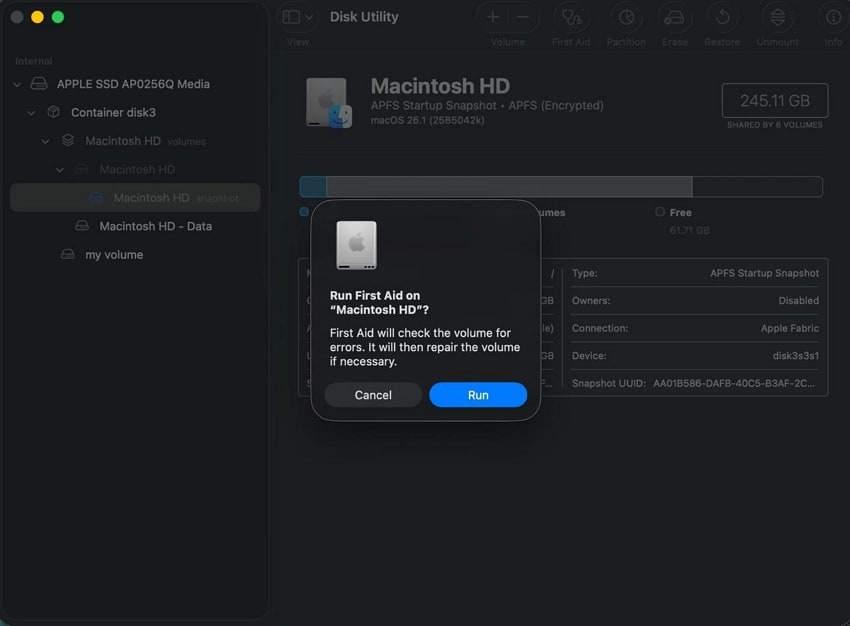This screenshot has height=626, width=850.
Task: Click the Owners 'Disabled' value
Action: pyautogui.click(x=799, y=301)
